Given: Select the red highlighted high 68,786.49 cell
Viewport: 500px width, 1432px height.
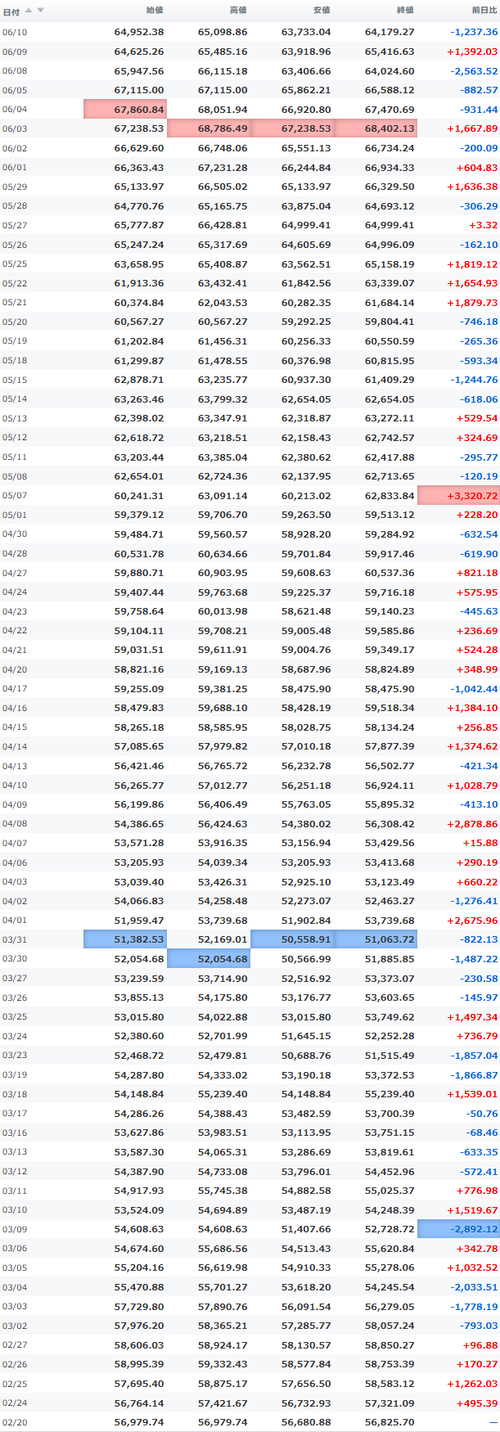Looking at the screenshot, I should (x=209, y=128).
